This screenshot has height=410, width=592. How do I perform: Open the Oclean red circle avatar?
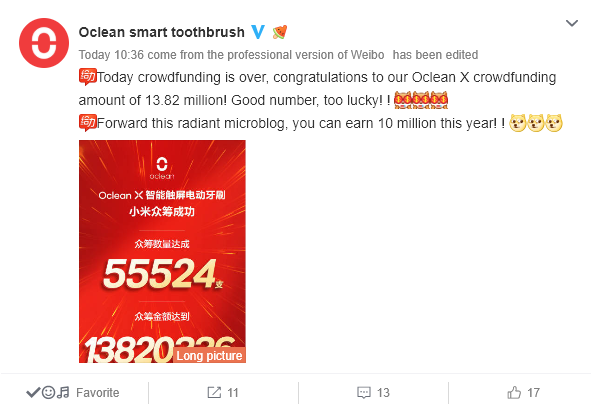pos(44,43)
